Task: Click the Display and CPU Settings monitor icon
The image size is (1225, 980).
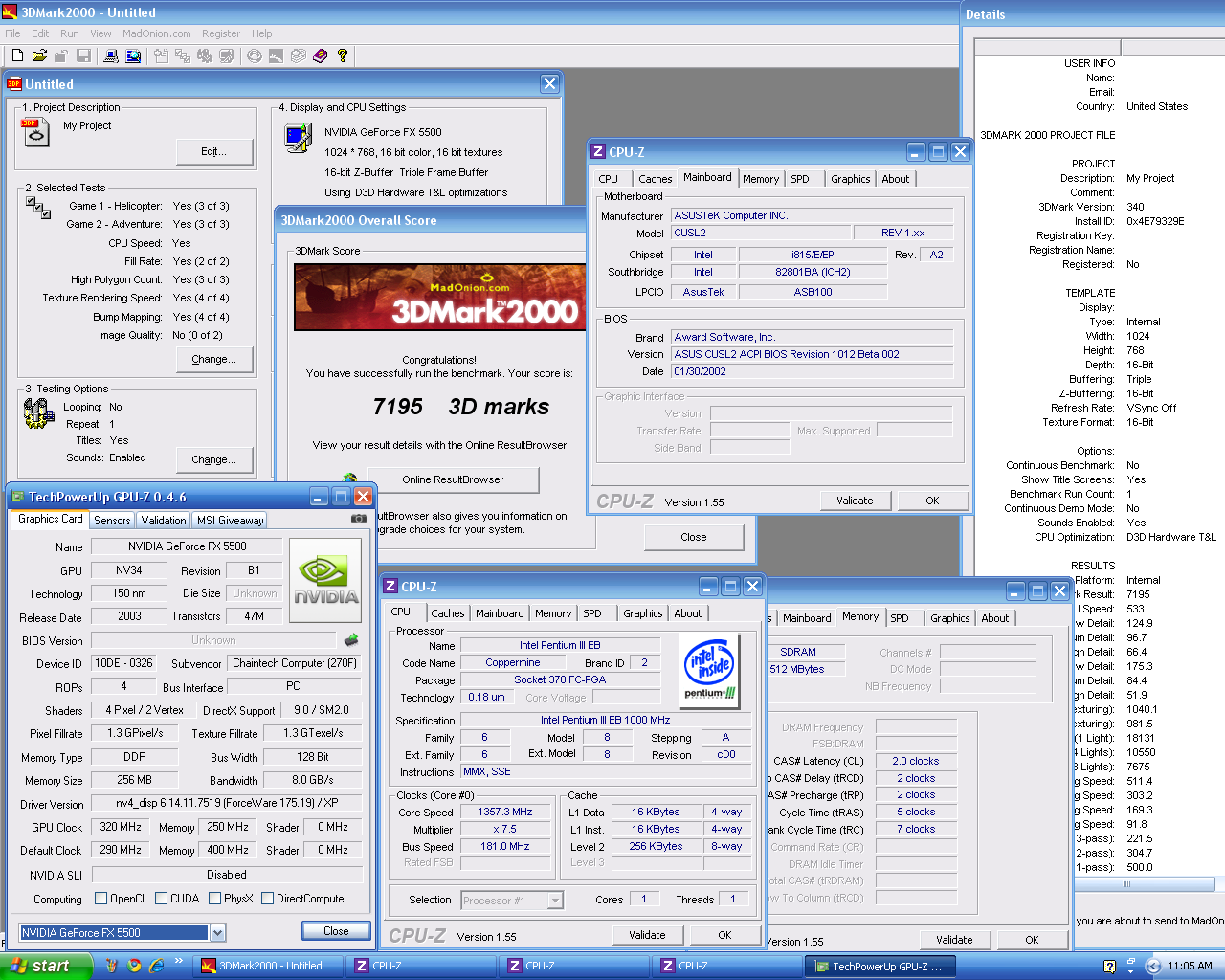Action: click(299, 139)
